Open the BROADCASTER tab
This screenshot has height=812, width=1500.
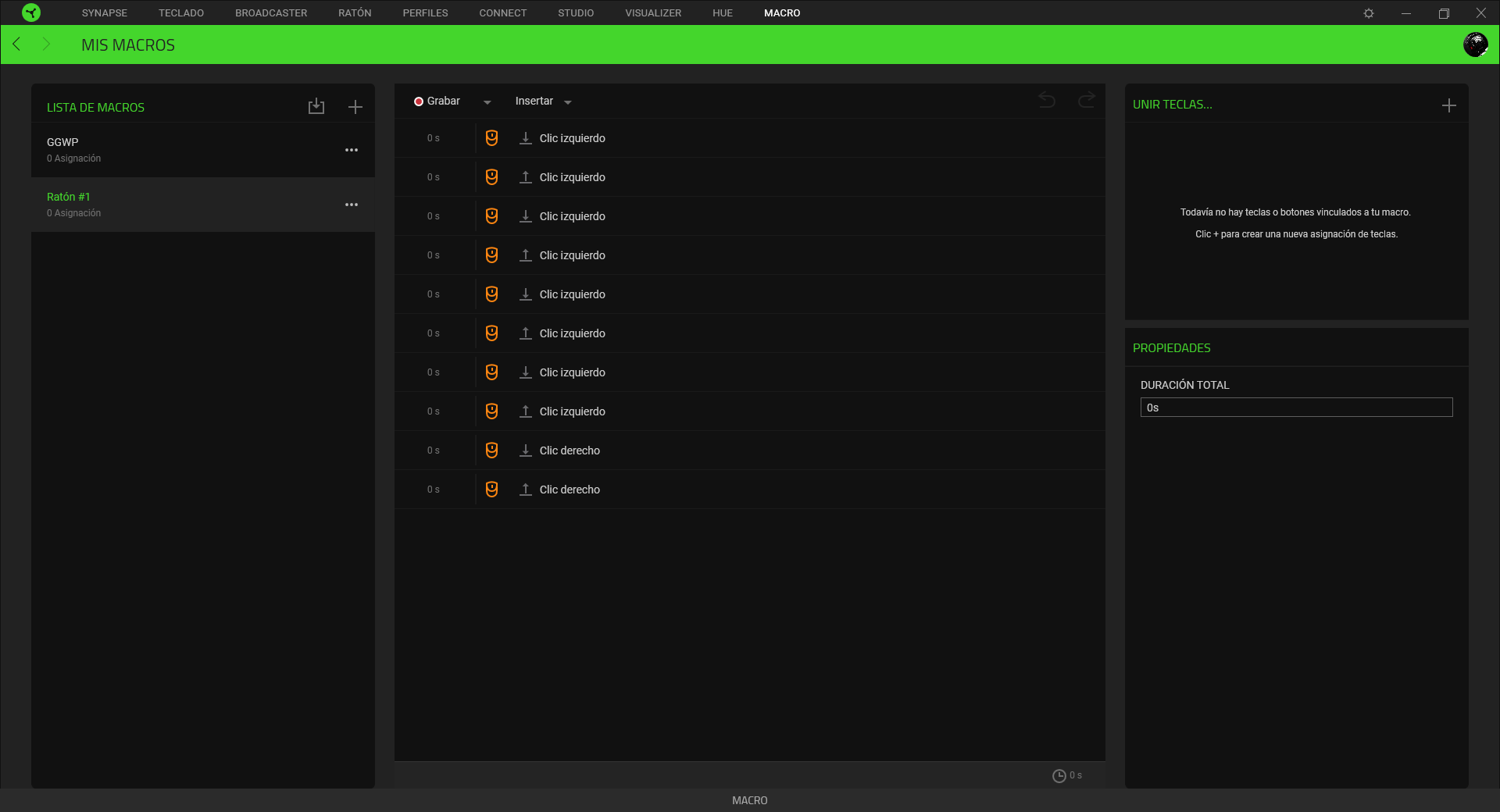pyautogui.click(x=271, y=13)
